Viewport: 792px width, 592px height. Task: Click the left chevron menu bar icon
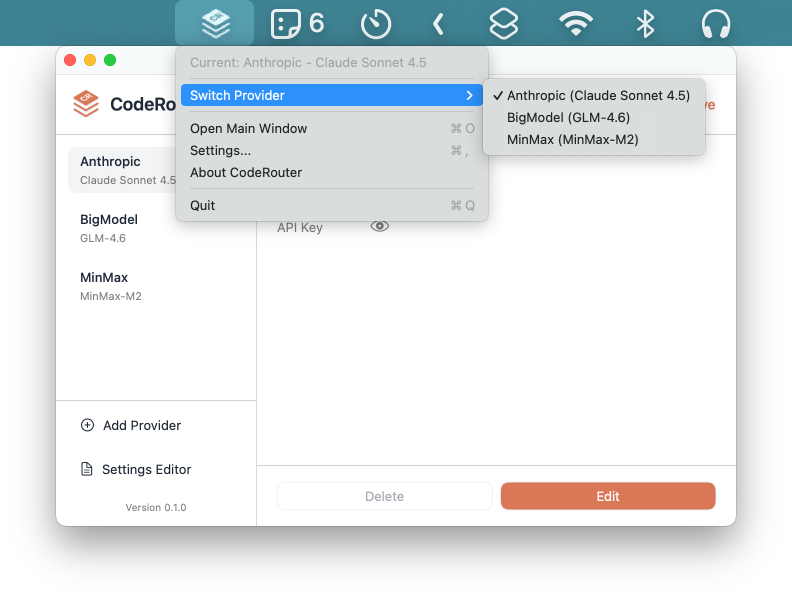pyautogui.click(x=437, y=23)
